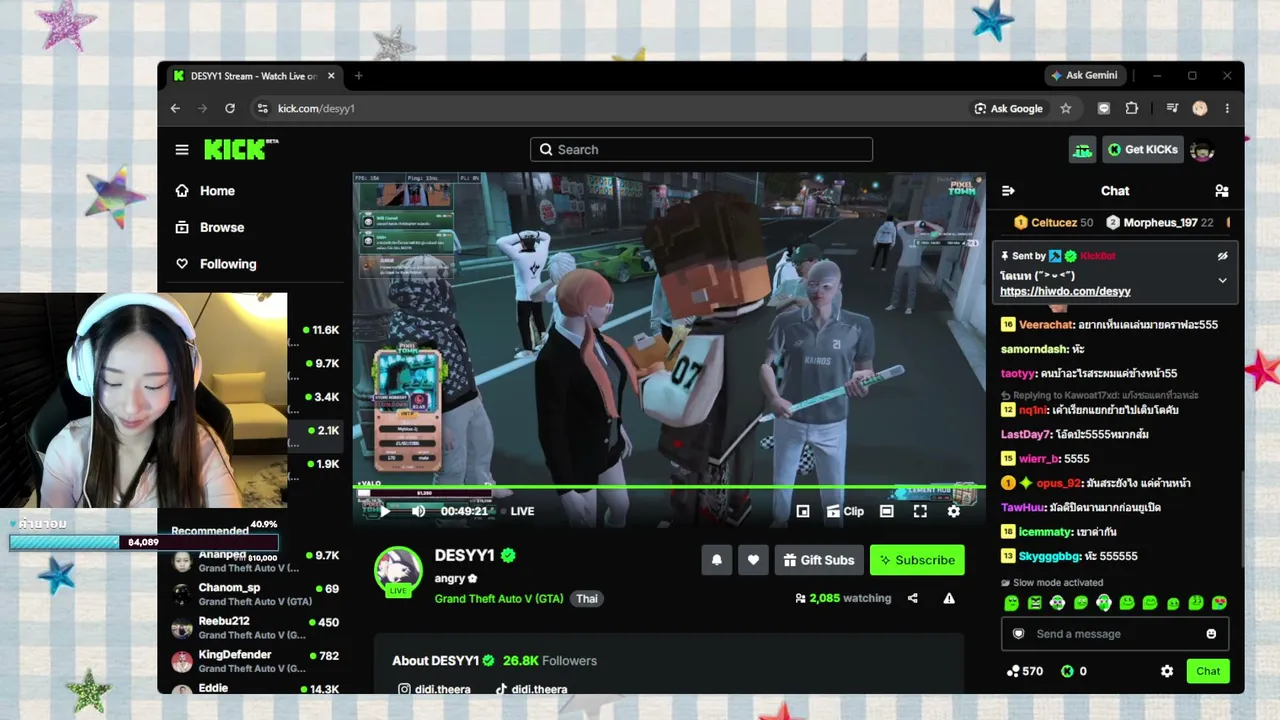This screenshot has height=720, width=1280.
Task: Bookmark this page with the star icon
Action: pos(1066,108)
